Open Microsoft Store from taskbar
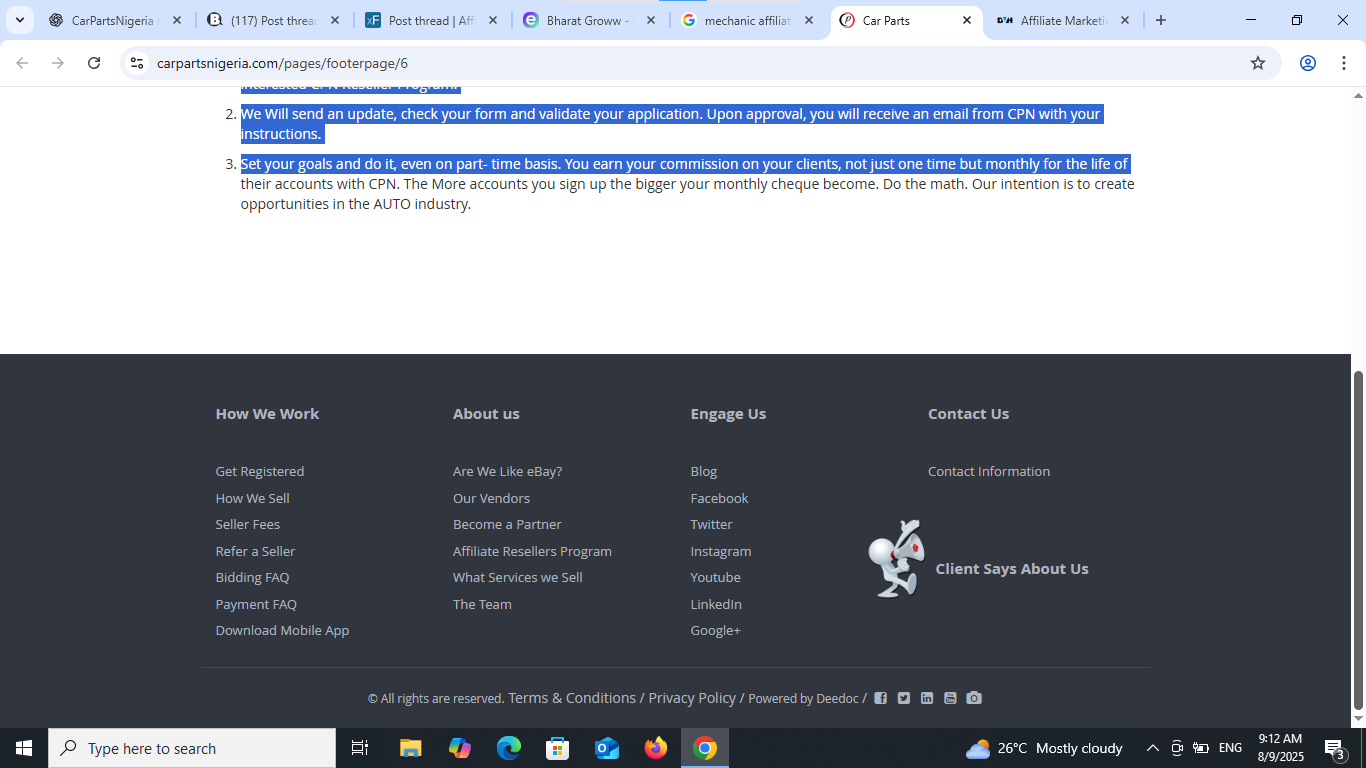 point(557,748)
